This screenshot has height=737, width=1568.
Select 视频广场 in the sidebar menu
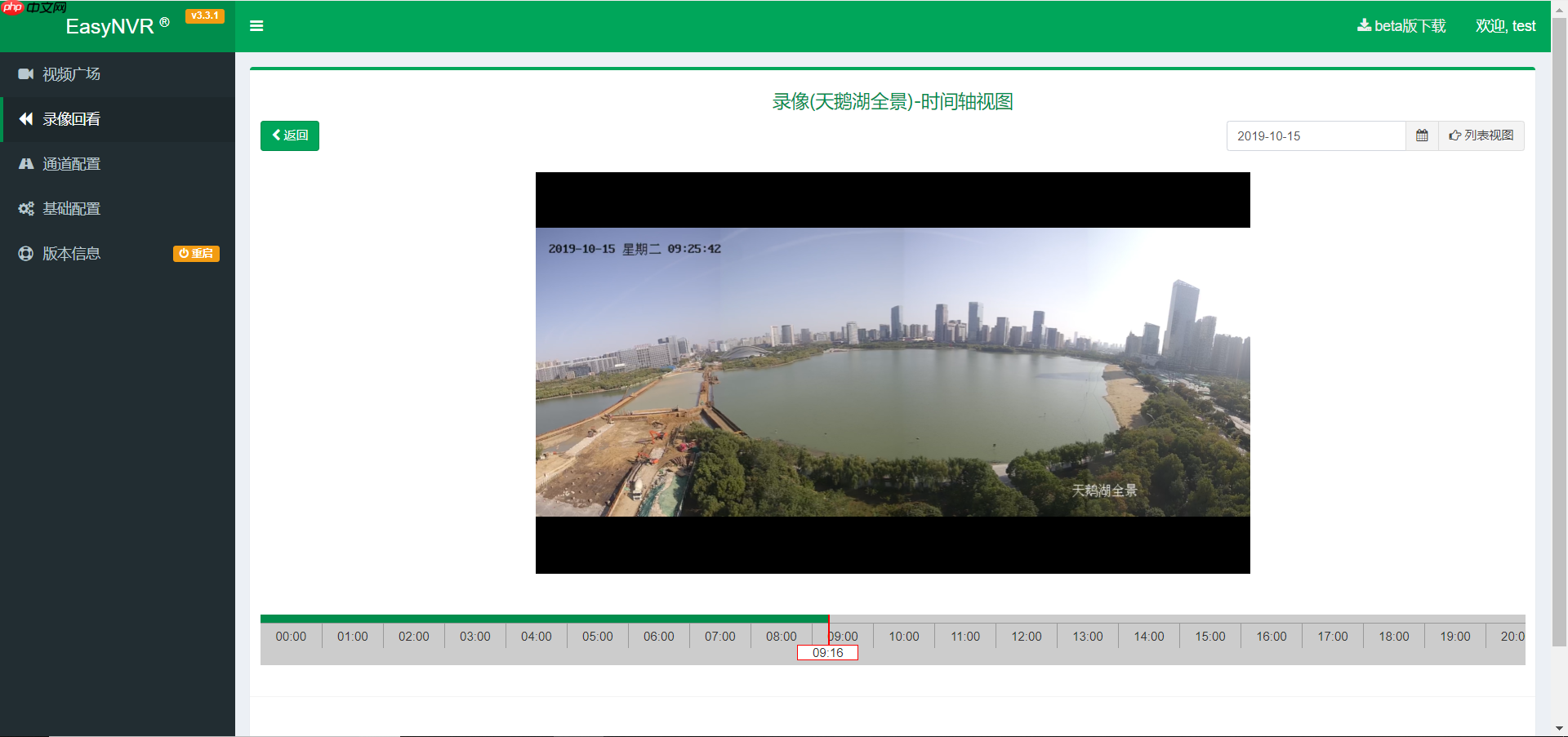pyautogui.click(x=72, y=74)
